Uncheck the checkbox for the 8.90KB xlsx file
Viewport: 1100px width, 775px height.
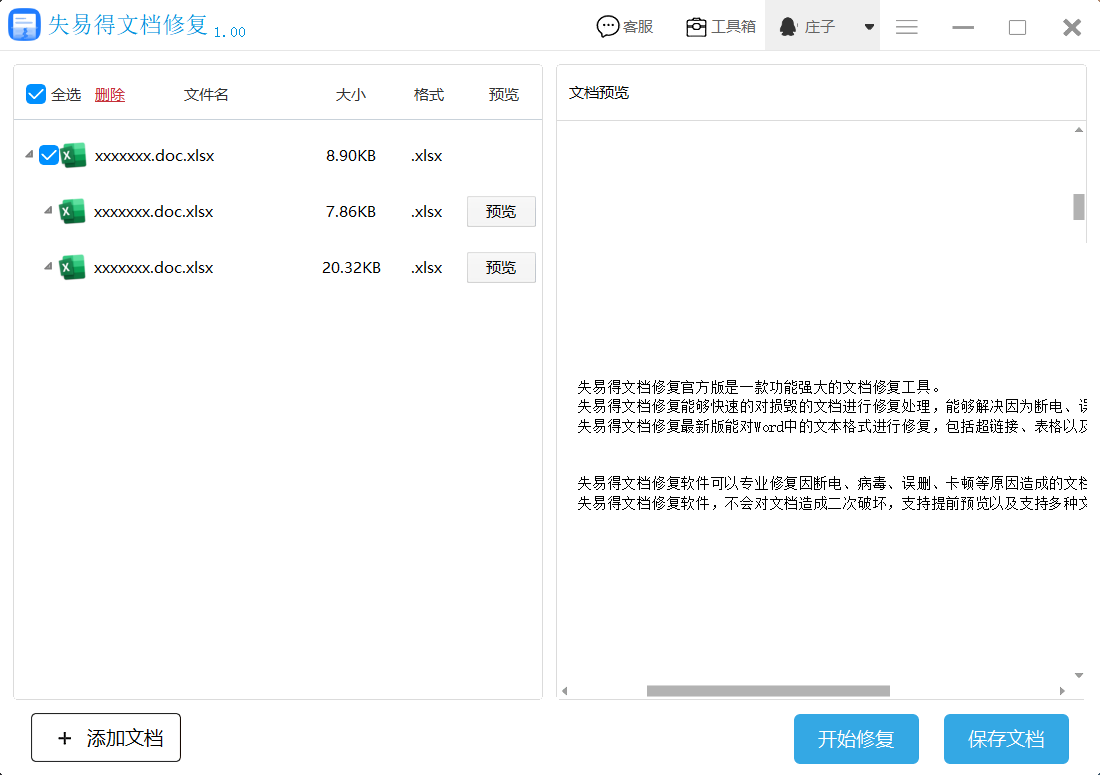pos(49,155)
